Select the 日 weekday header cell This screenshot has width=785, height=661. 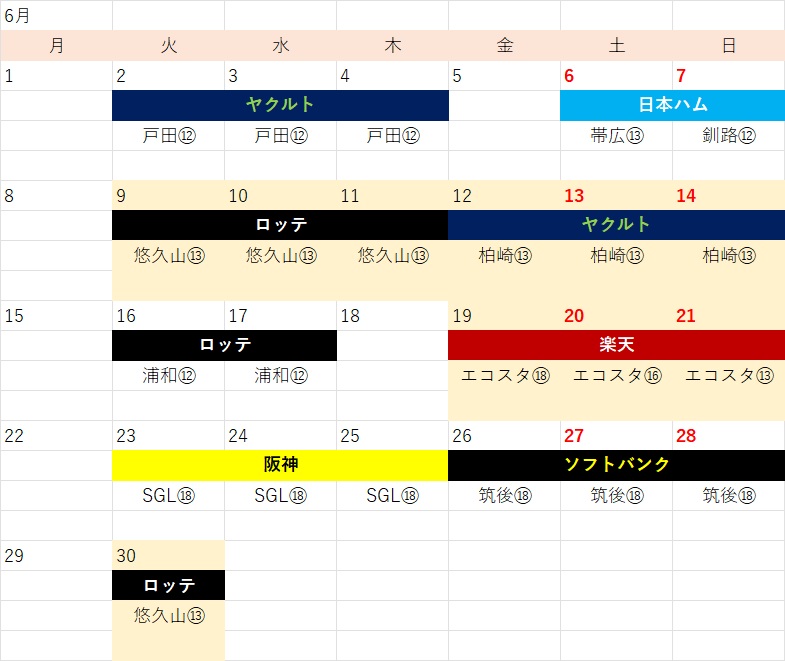coord(728,45)
